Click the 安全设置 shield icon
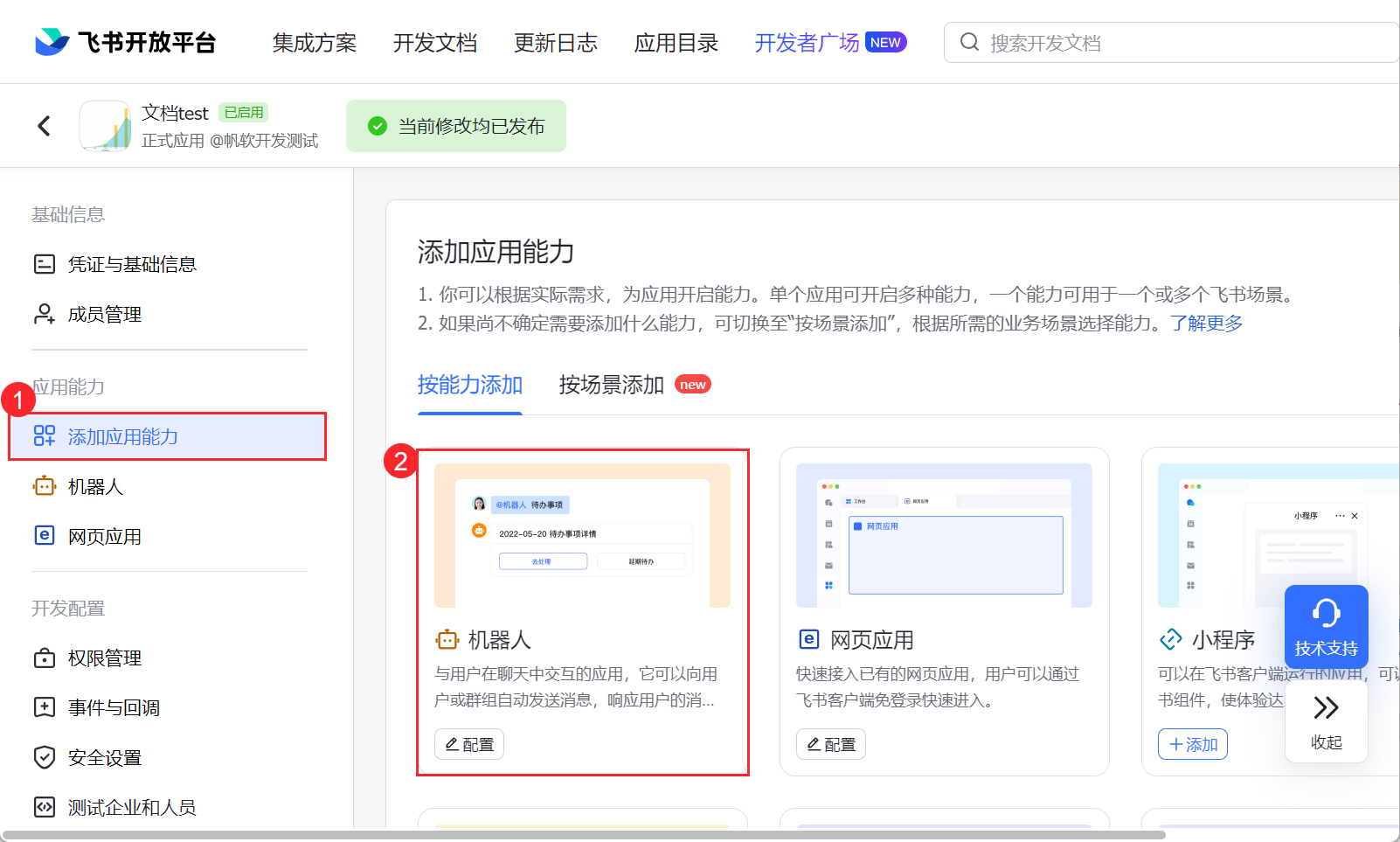The image size is (1400, 842). point(44,757)
